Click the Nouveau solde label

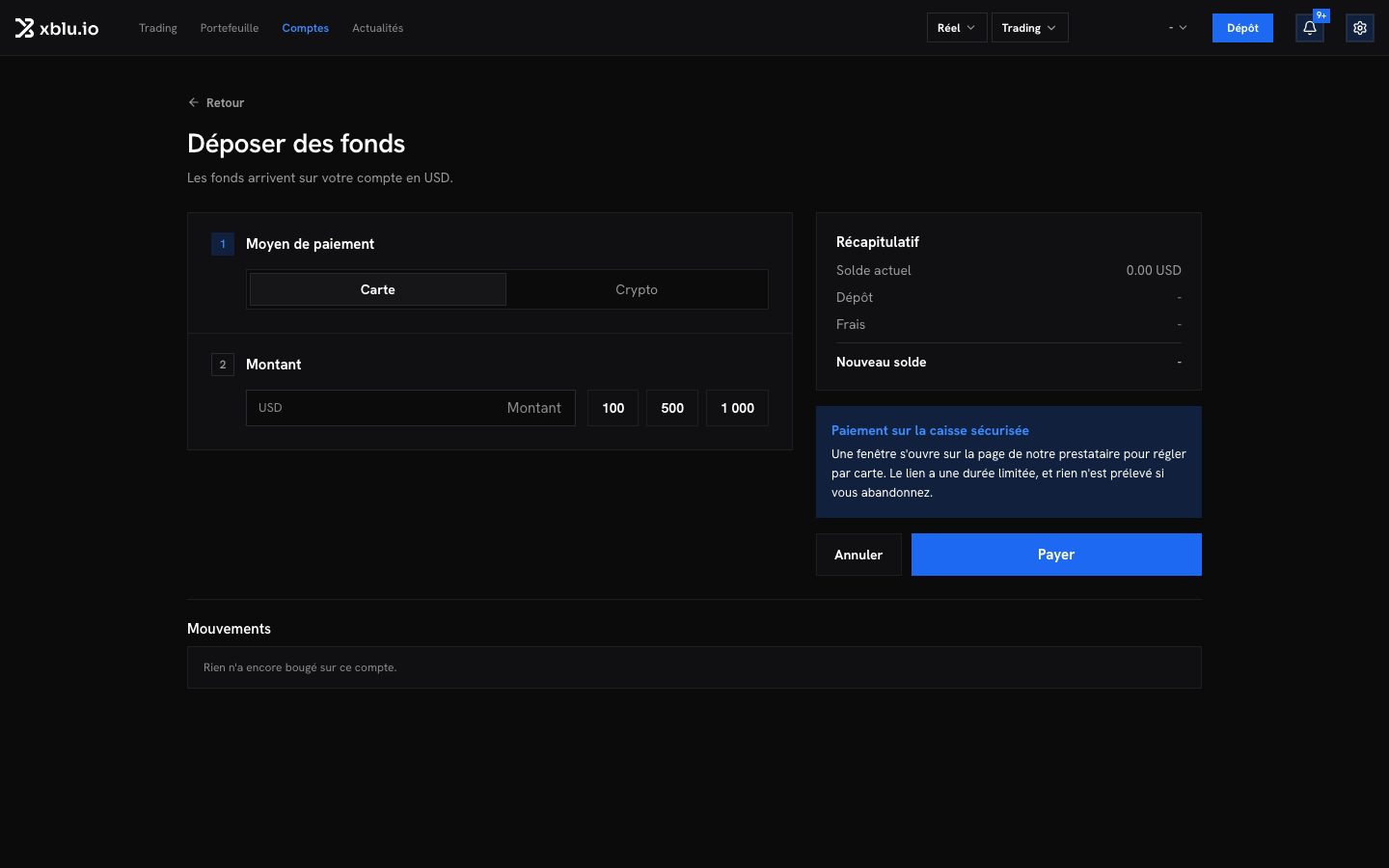tap(882, 362)
